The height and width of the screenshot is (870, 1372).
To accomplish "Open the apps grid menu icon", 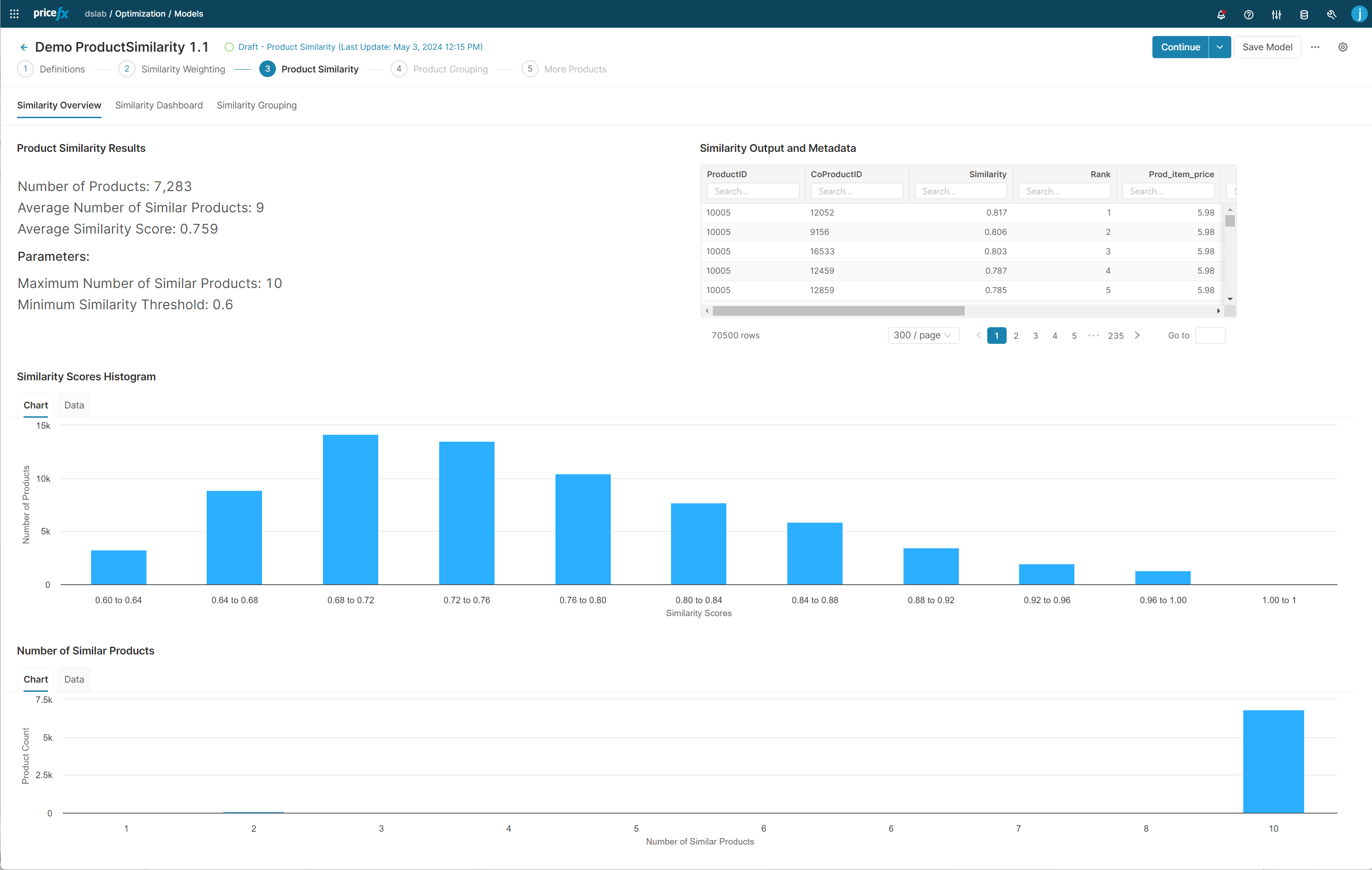I will [14, 14].
